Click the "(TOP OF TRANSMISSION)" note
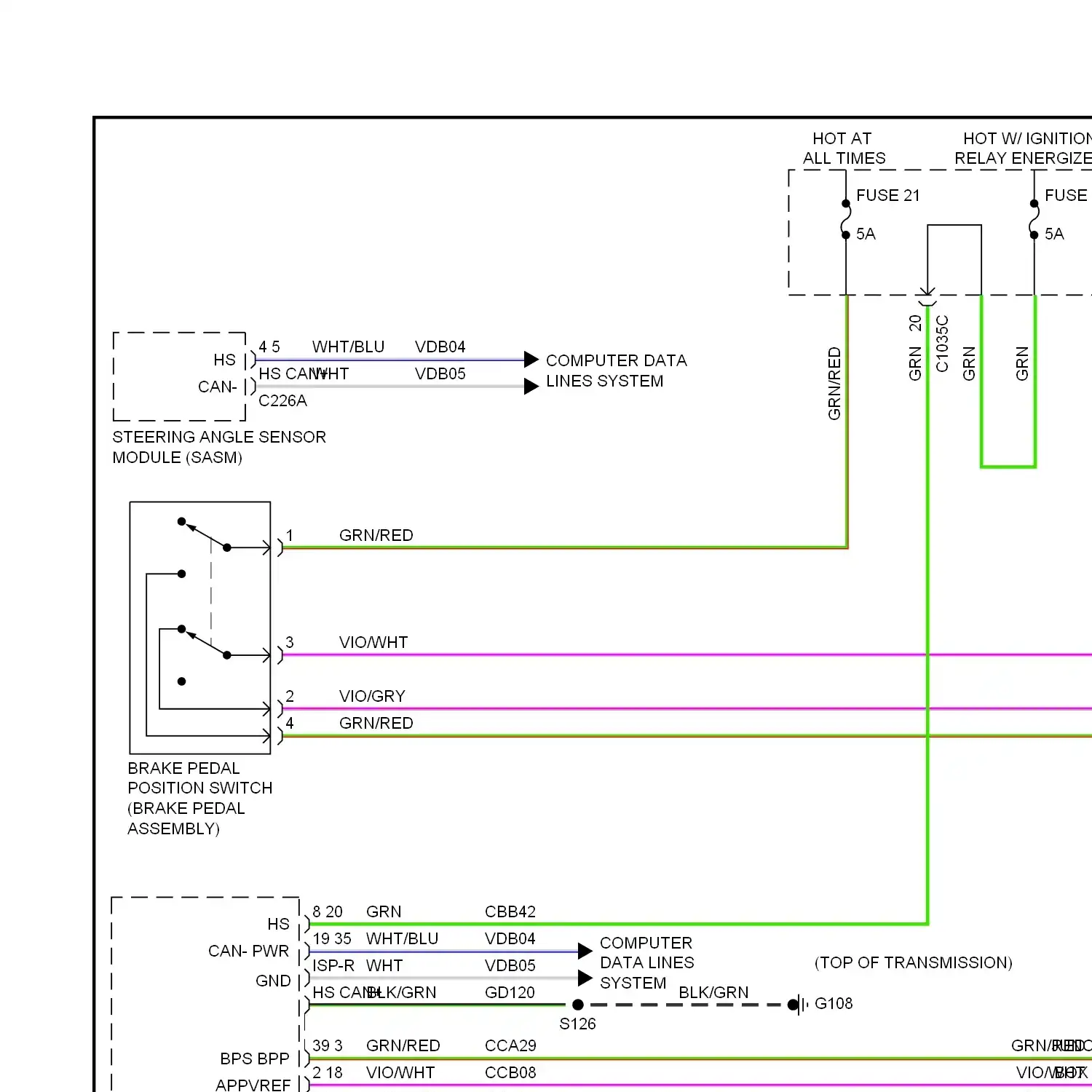Image resolution: width=1092 pixels, height=1092 pixels. tap(914, 962)
